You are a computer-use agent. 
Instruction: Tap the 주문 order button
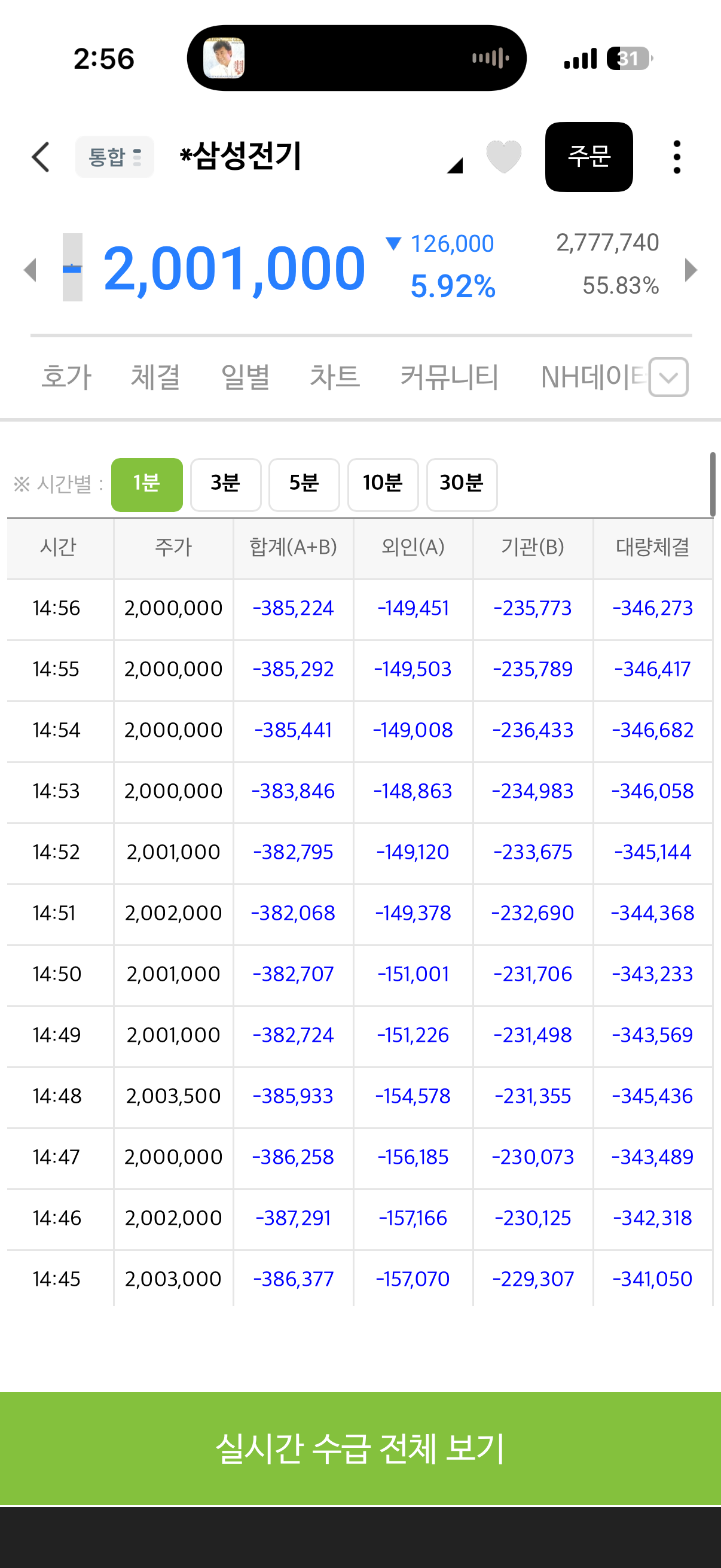coord(588,157)
